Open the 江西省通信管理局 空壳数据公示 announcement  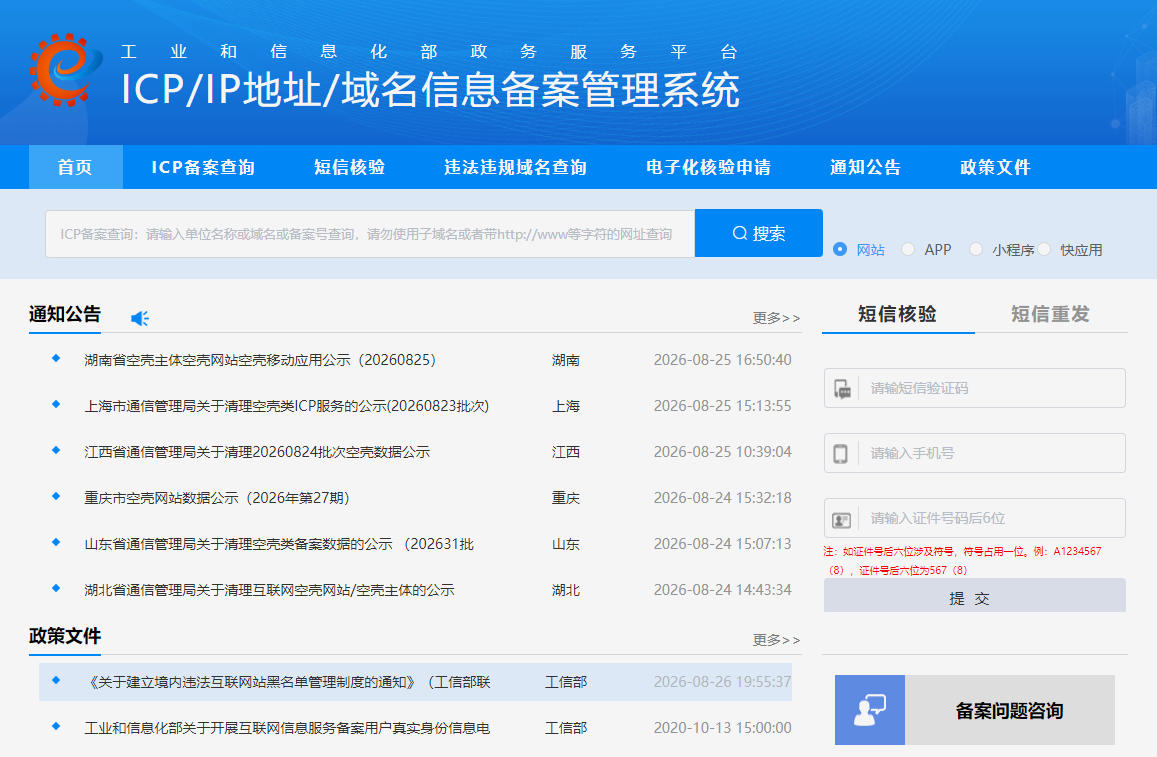click(x=257, y=452)
